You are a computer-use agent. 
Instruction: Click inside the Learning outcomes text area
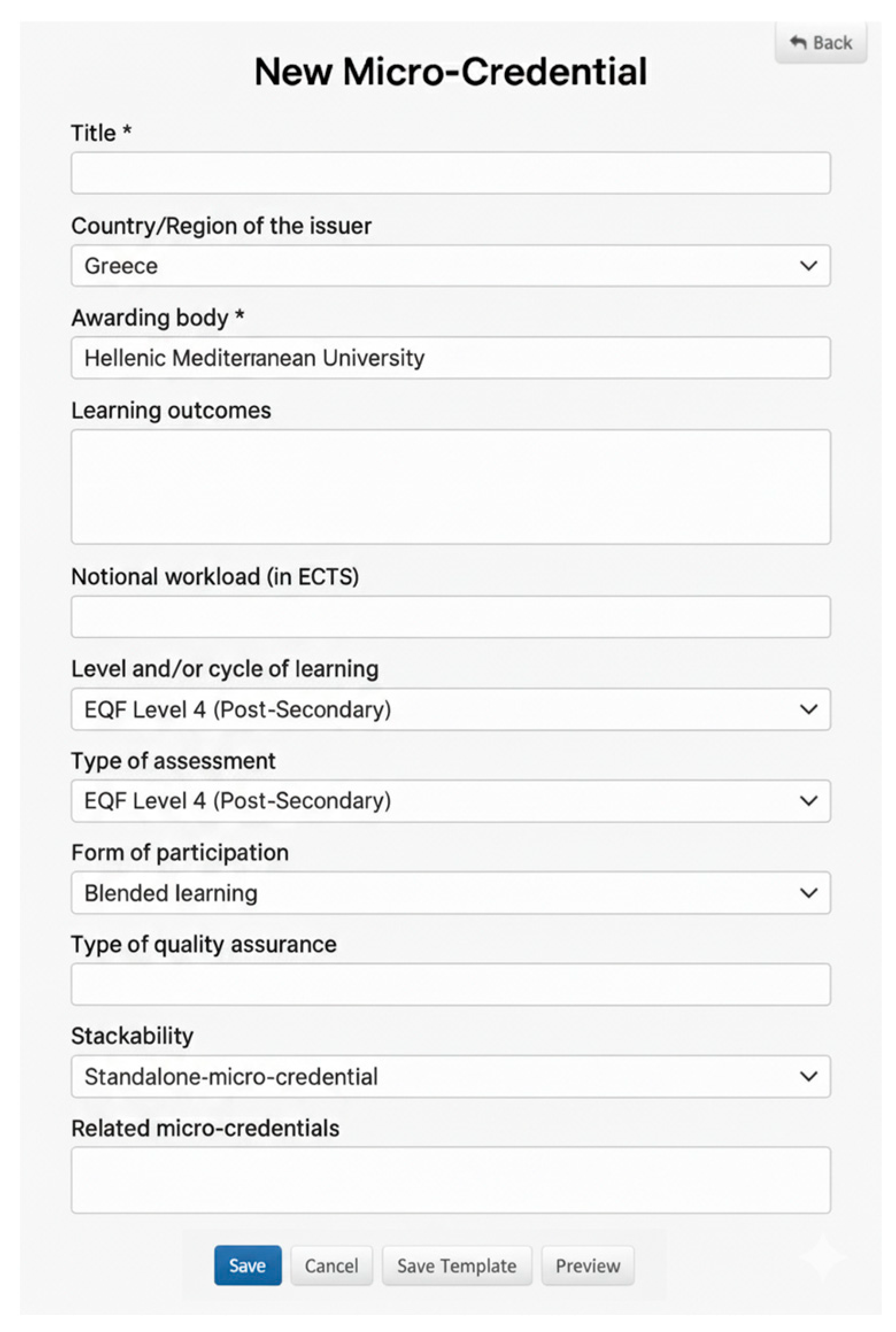[450, 487]
